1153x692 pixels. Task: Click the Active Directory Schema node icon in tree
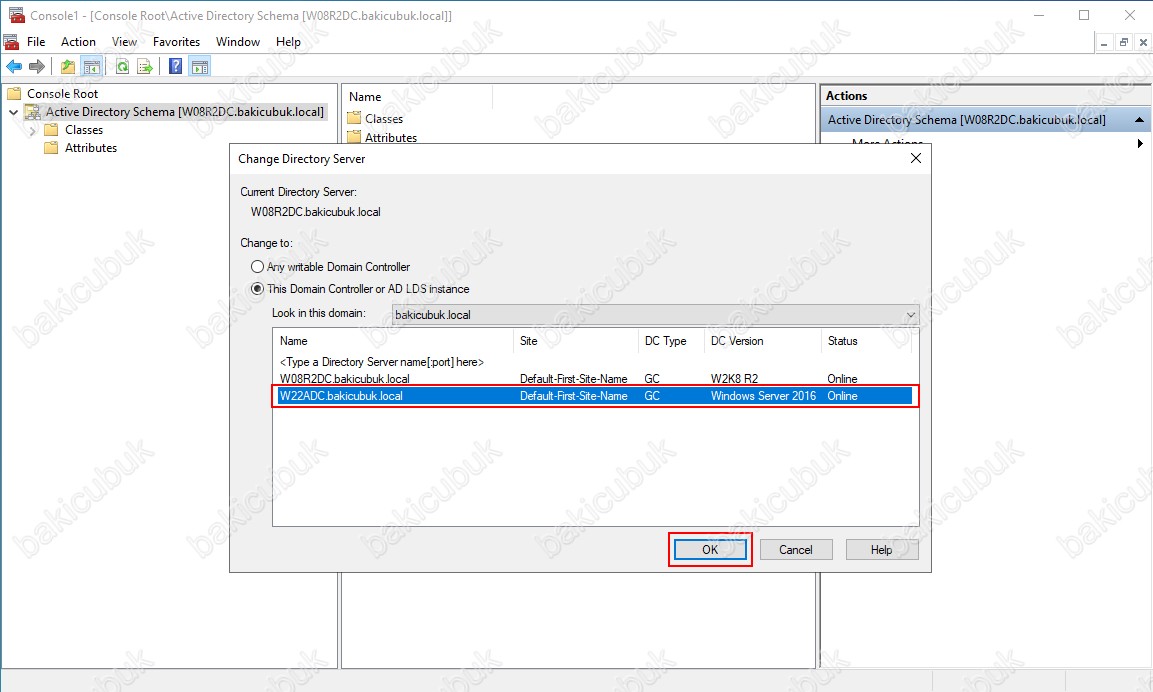[32, 112]
